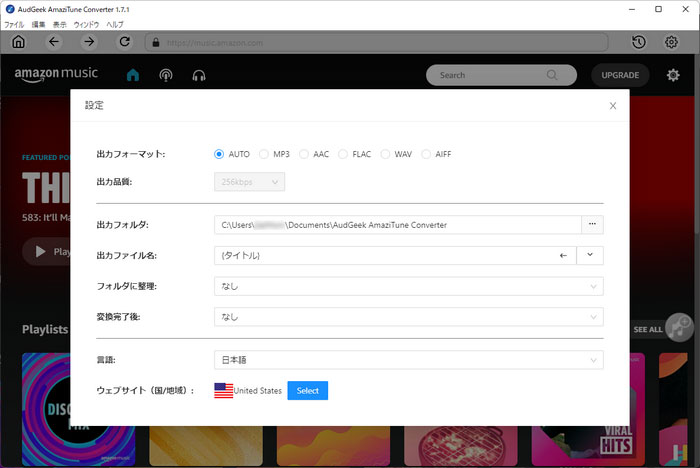The image size is (700, 468).
Task: Click the Play button on featured podcast
Action: (x=47, y=251)
